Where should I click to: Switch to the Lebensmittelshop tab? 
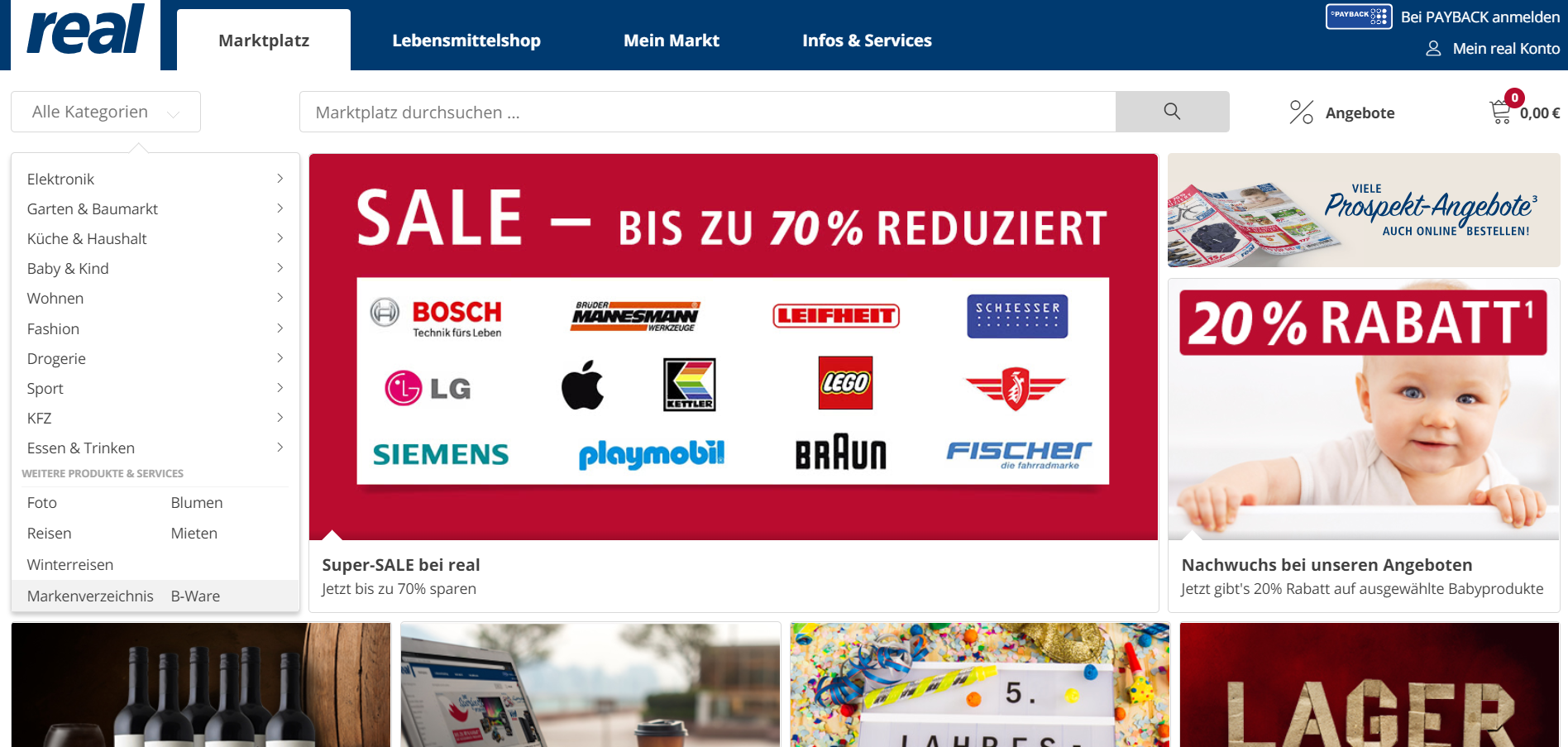tap(466, 41)
